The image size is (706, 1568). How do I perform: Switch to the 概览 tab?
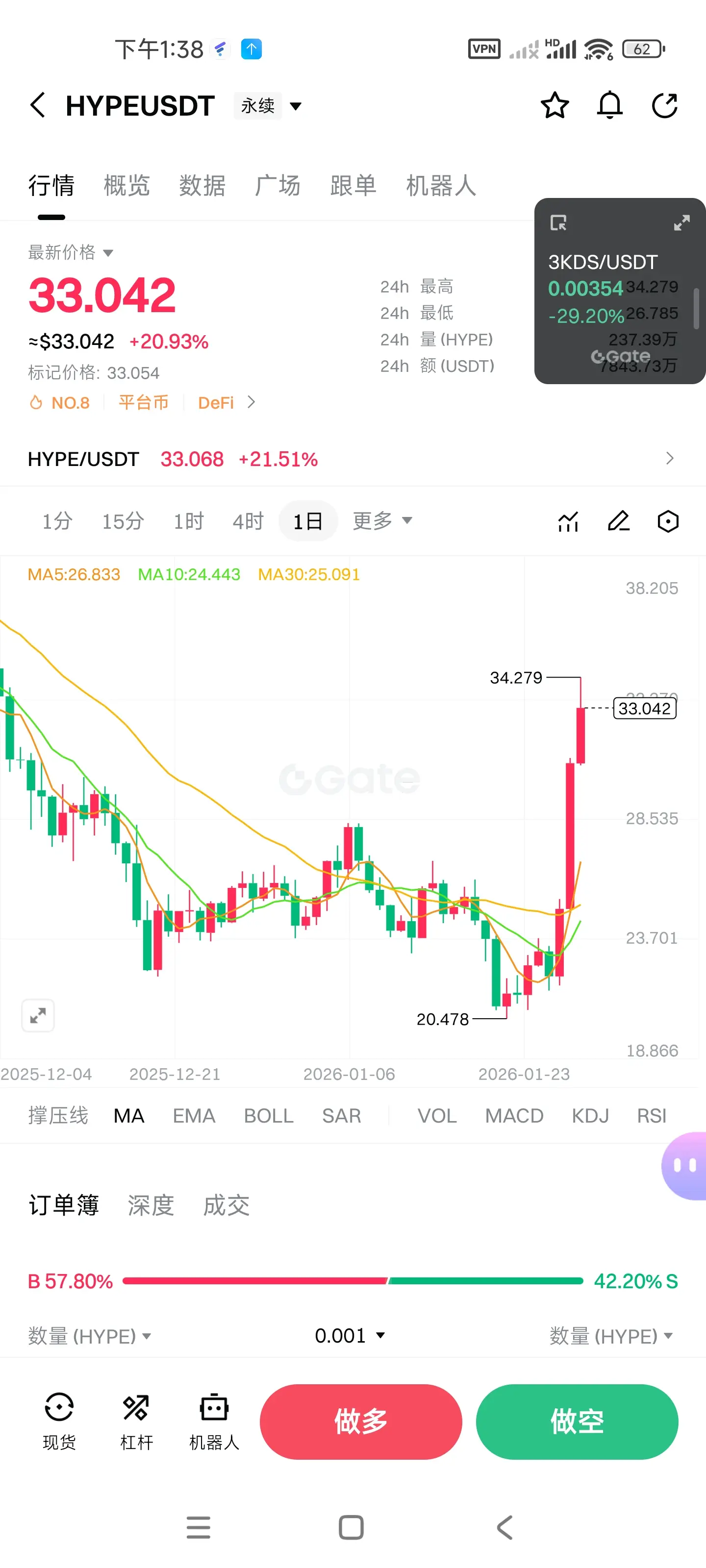[x=126, y=186]
